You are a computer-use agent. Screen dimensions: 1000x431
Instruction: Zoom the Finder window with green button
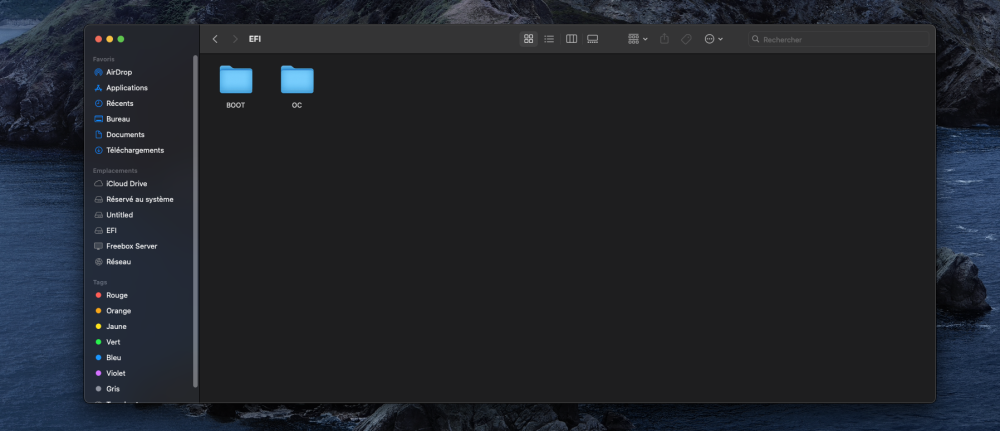click(x=121, y=39)
